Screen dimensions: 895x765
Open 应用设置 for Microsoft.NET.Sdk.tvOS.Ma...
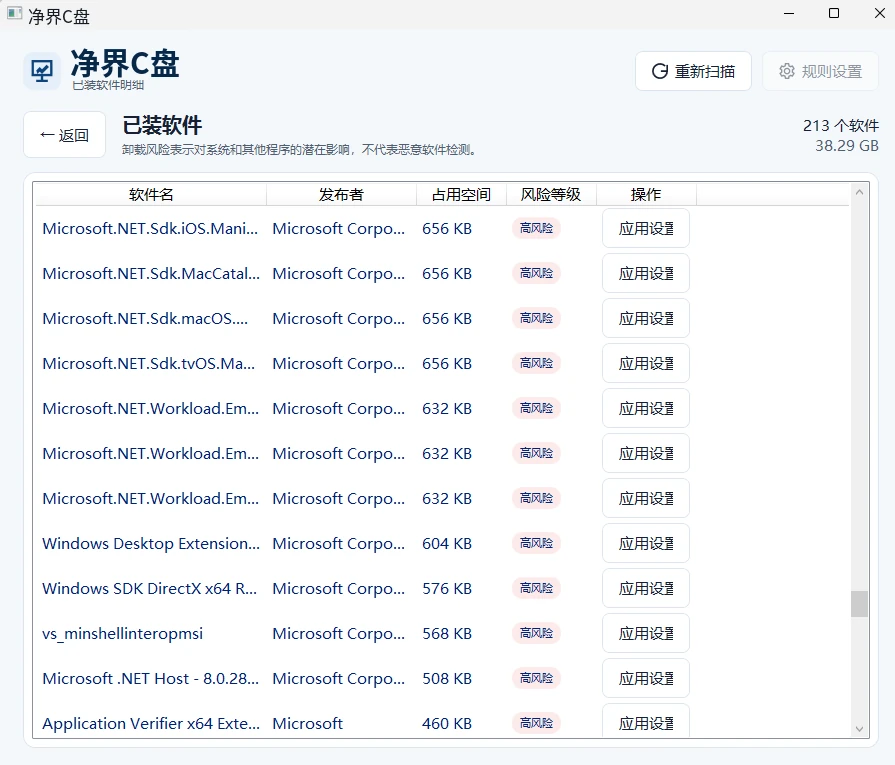(646, 364)
